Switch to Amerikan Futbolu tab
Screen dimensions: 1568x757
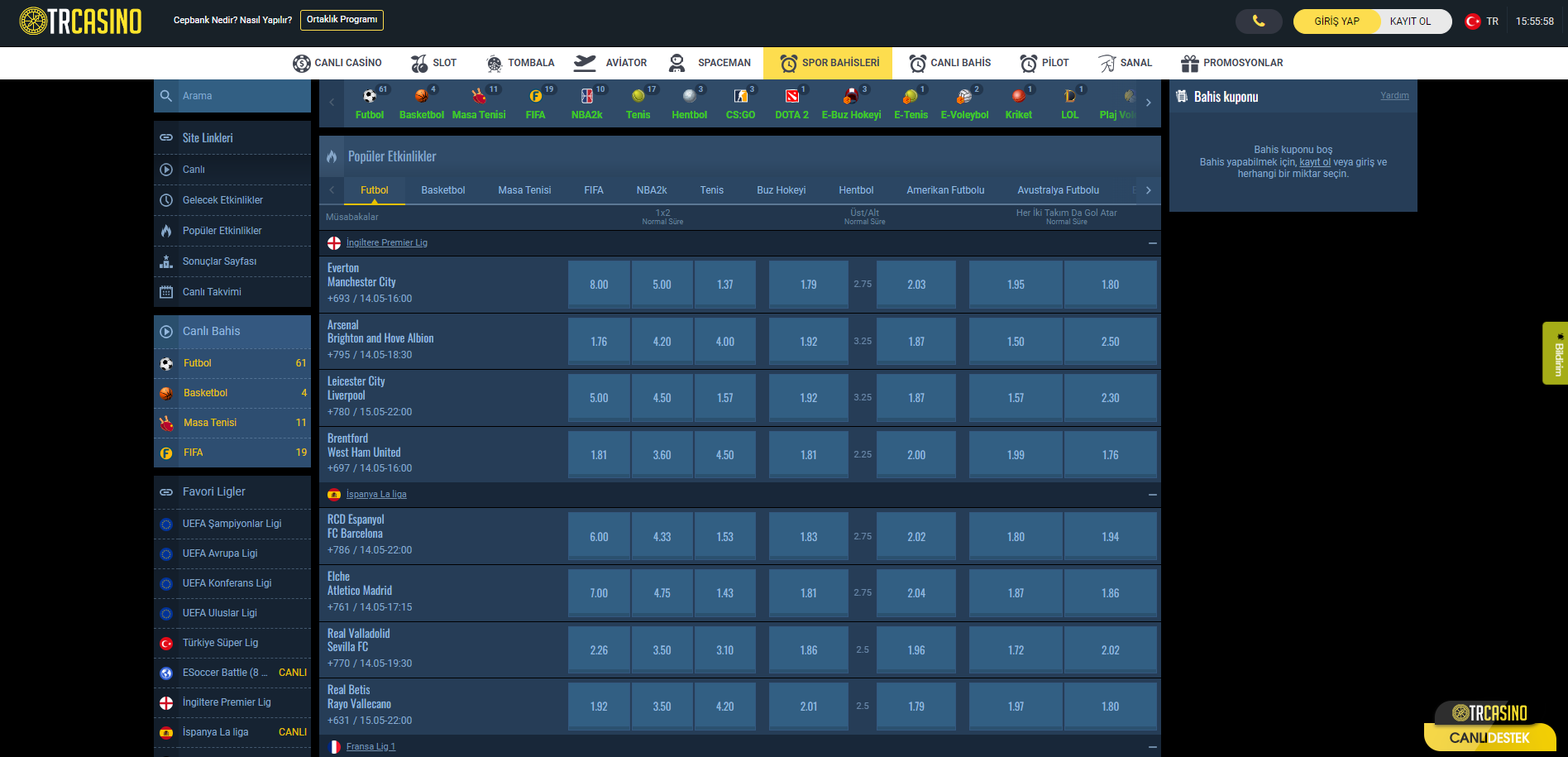coord(945,190)
